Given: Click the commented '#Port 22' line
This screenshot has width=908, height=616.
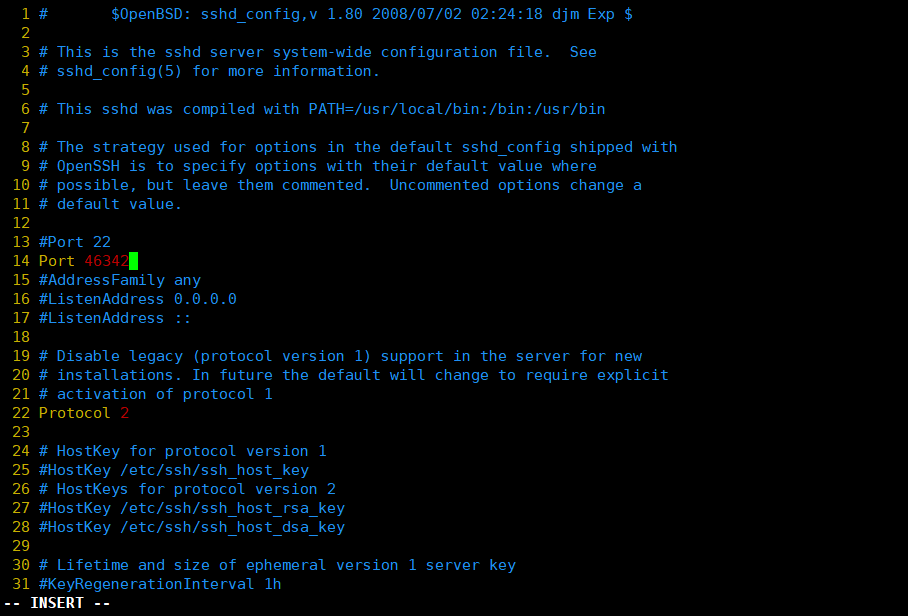Looking at the screenshot, I should (75, 242).
